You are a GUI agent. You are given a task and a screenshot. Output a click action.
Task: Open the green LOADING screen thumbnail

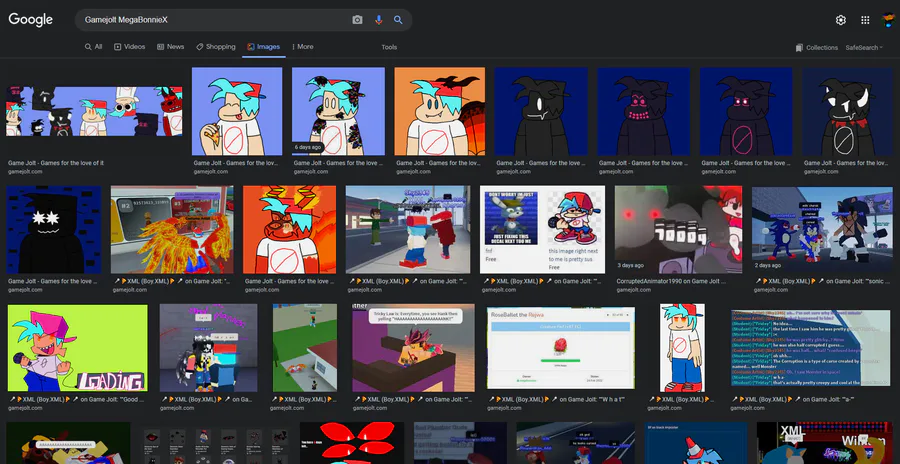(77, 348)
